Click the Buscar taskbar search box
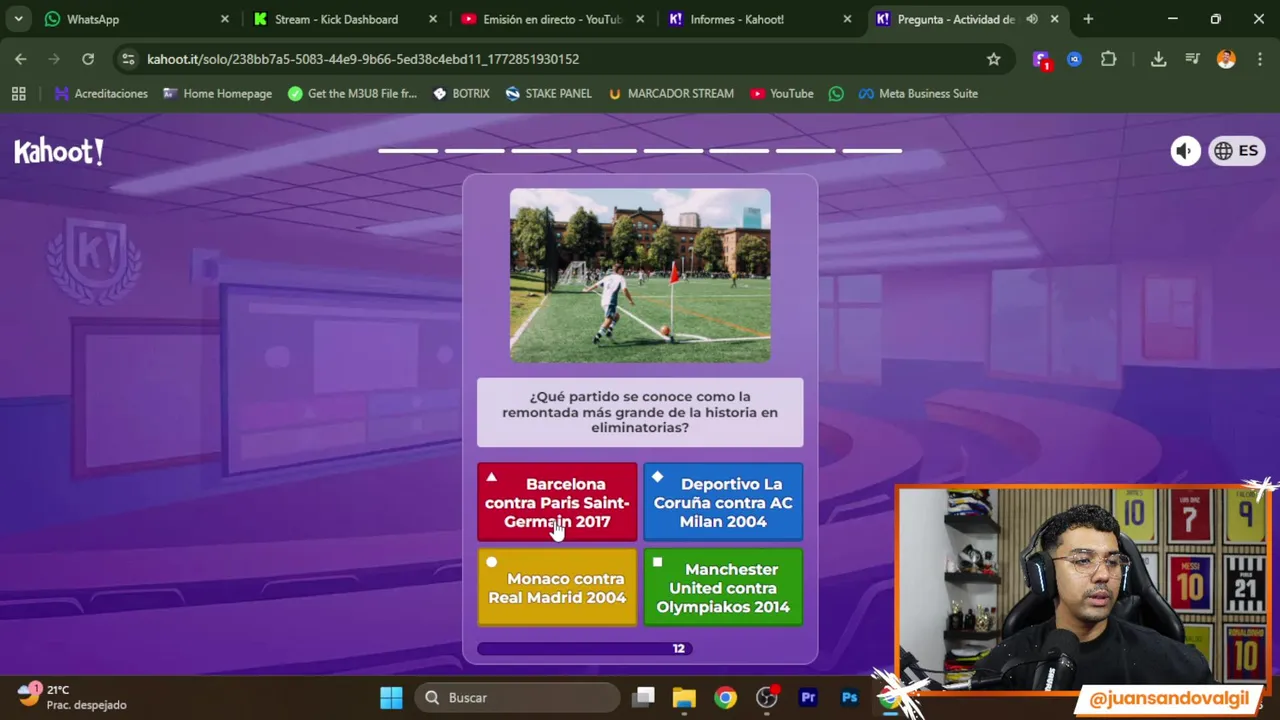 [x=518, y=697]
